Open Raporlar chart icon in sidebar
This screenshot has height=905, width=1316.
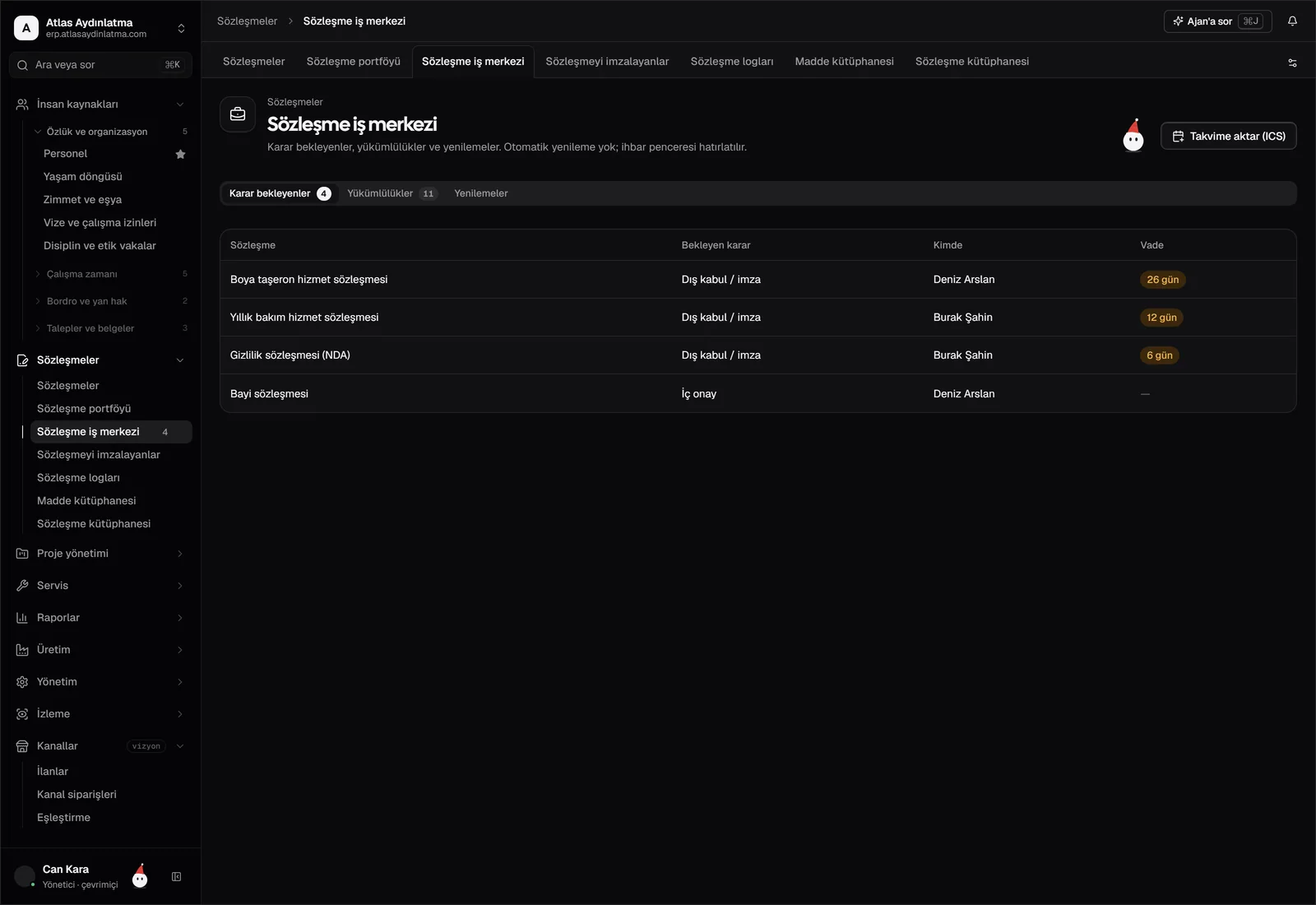pyautogui.click(x=22, y=618)
